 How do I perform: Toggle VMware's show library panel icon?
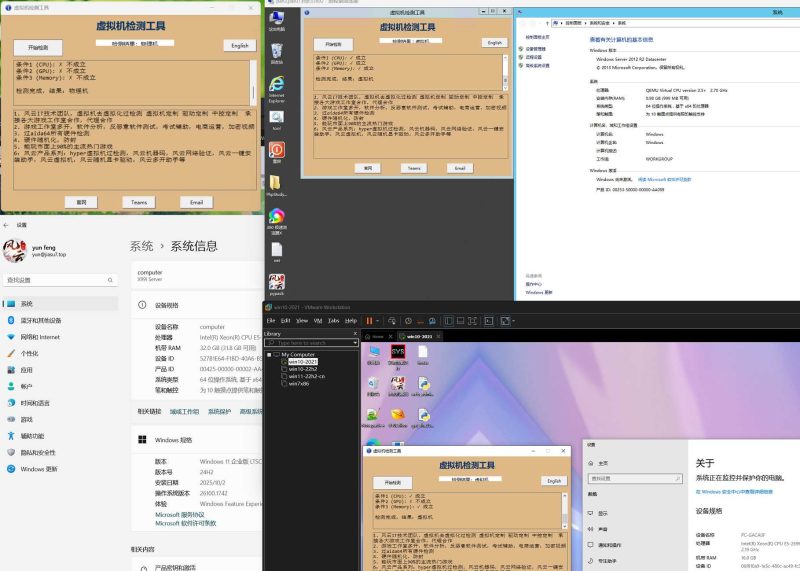click(x=449, y=321)
